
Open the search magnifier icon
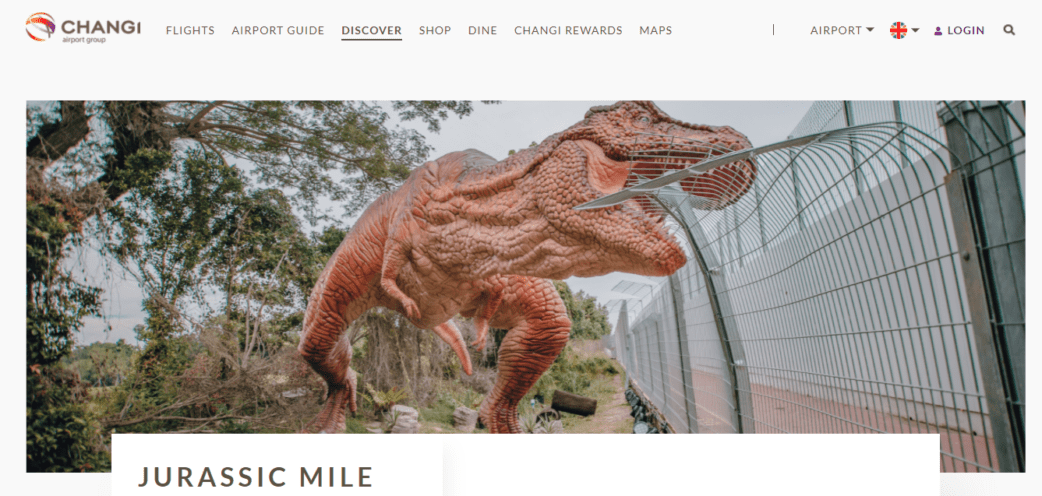tap(1009, 30)
